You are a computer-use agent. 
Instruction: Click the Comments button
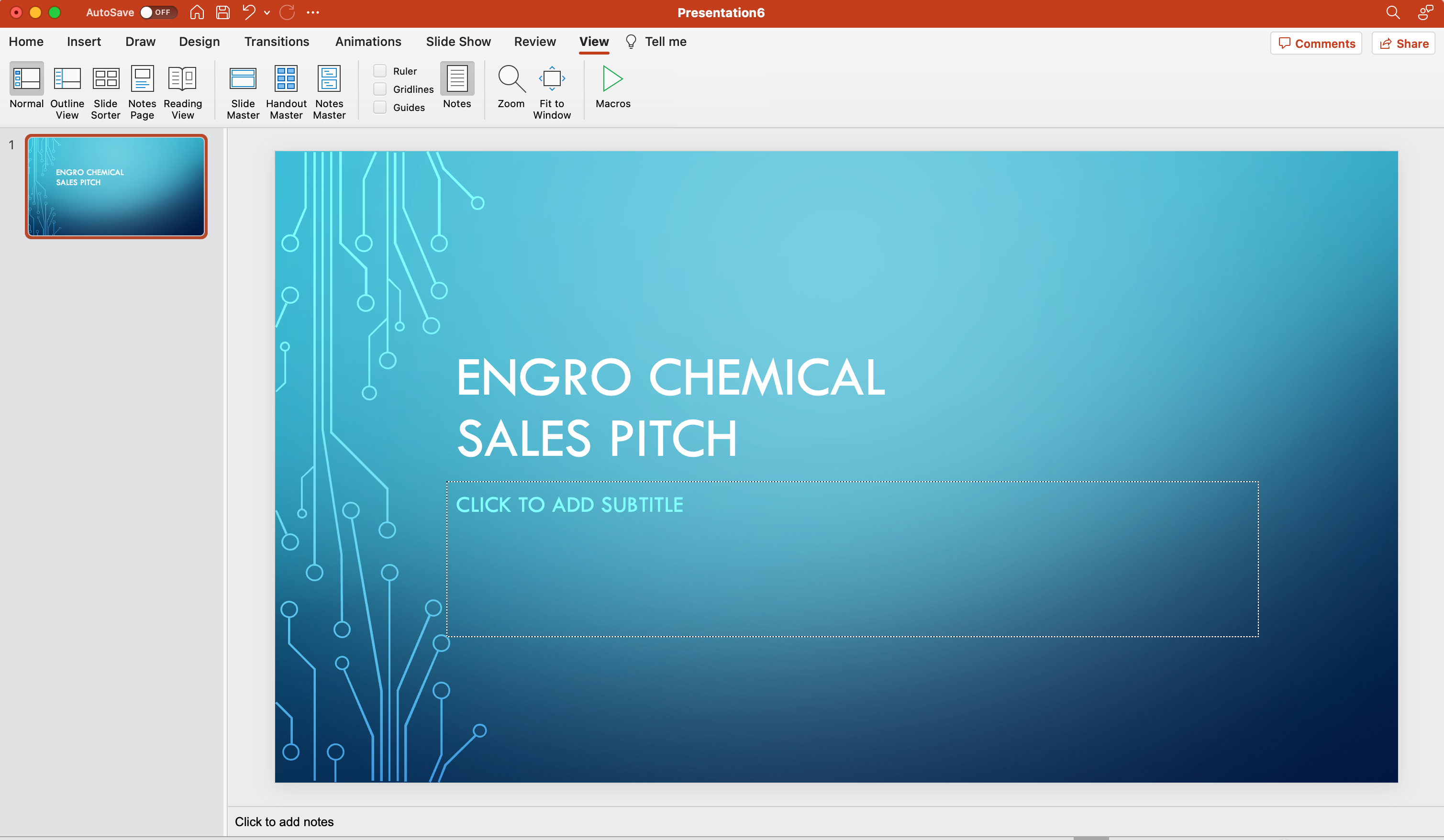pos(1317,43)
